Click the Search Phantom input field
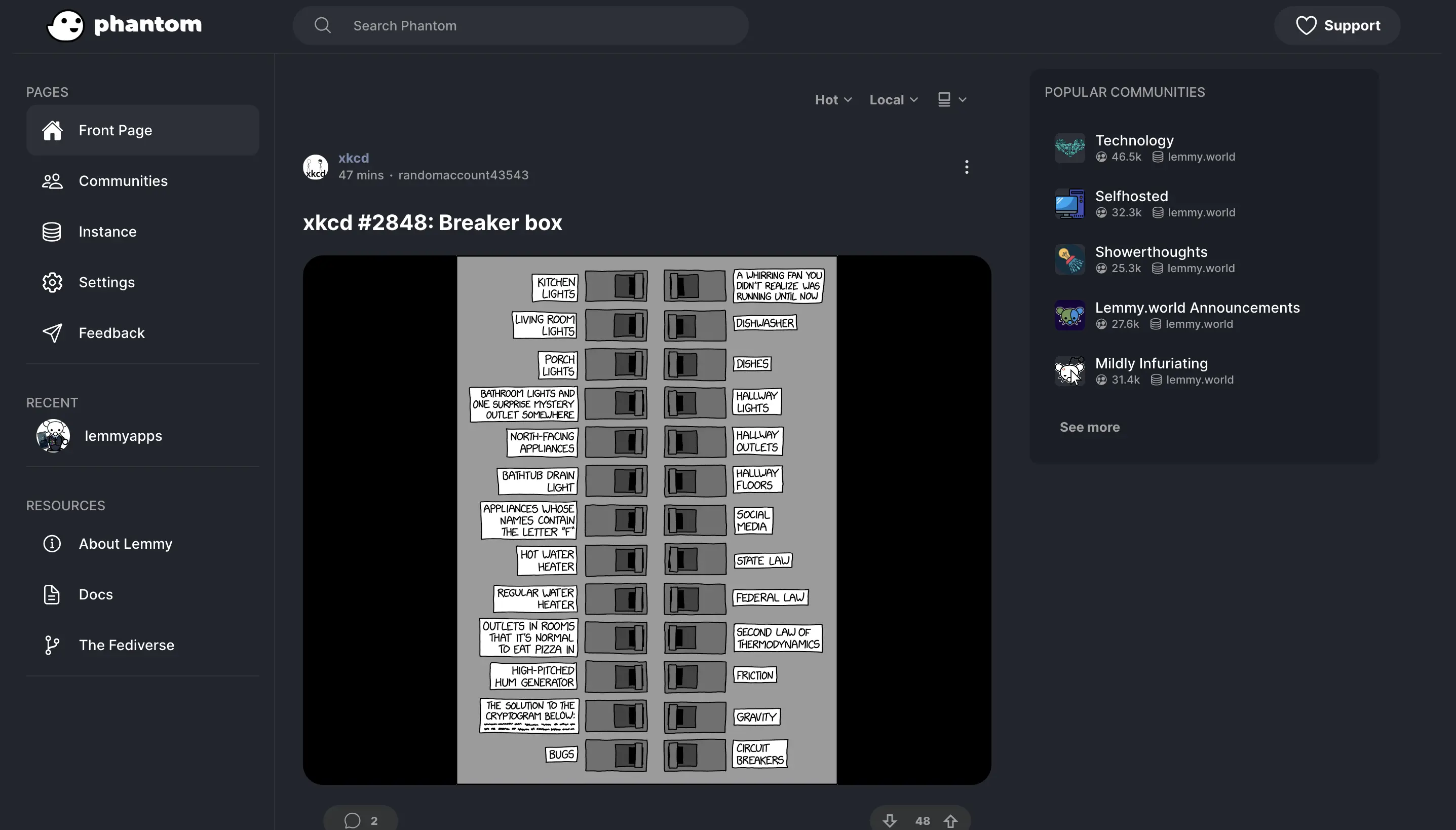Screen dimensions: 1456x830 coord(520,26)
